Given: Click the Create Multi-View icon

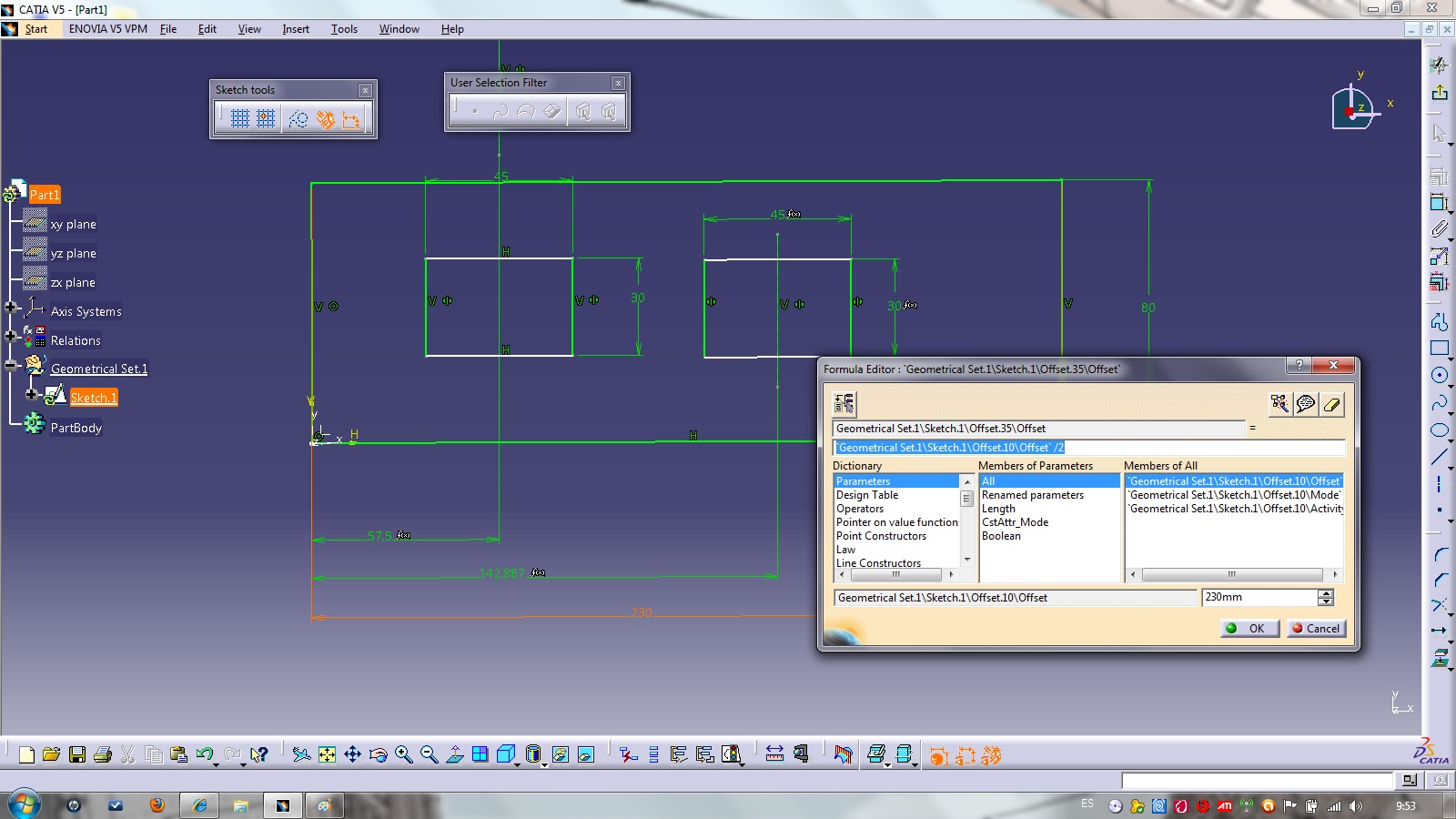Looking at the screenshot, I should pyautogui.click(x=480, y=754).
